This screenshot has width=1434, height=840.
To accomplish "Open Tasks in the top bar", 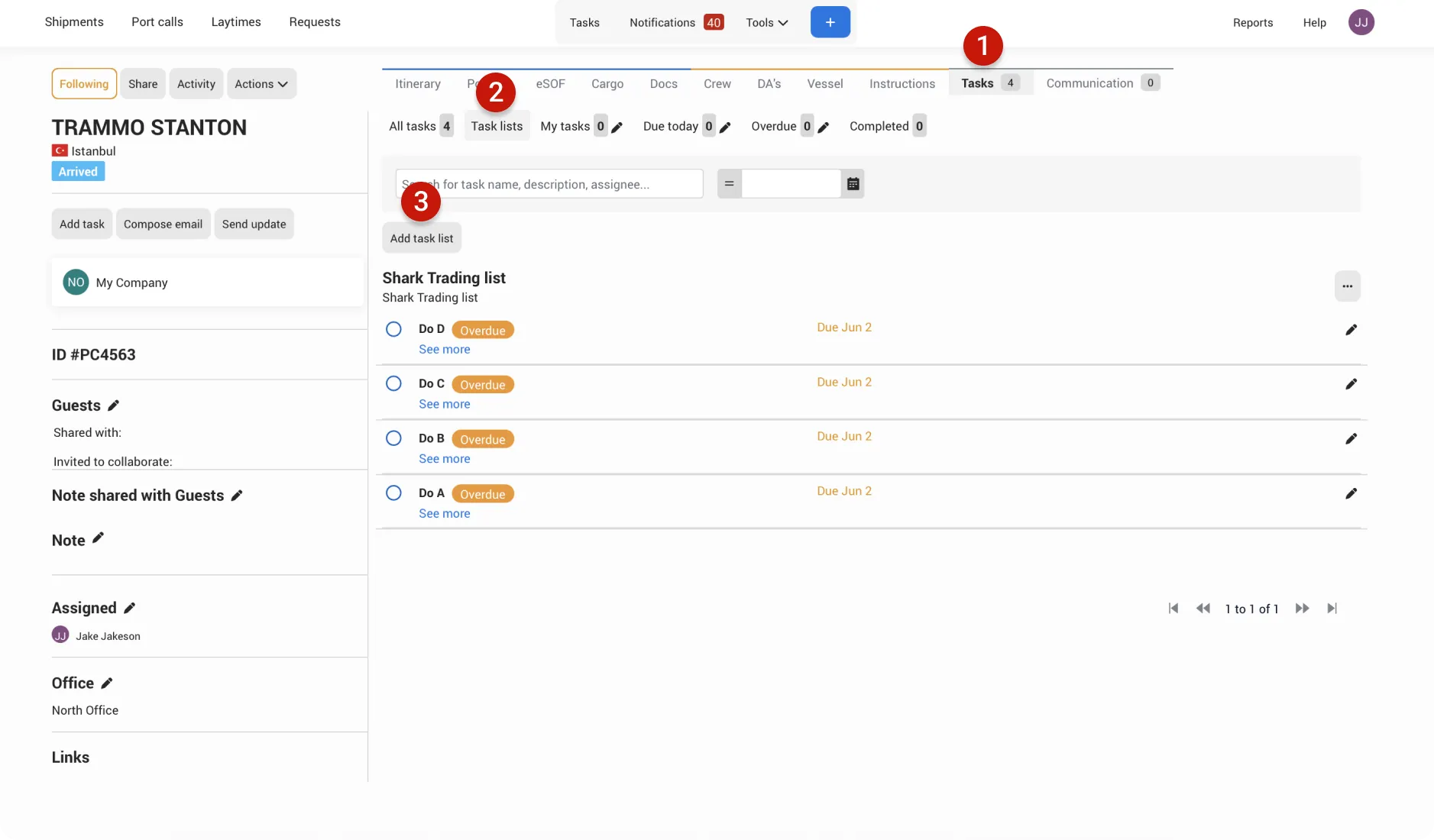I will coord(584,23).
